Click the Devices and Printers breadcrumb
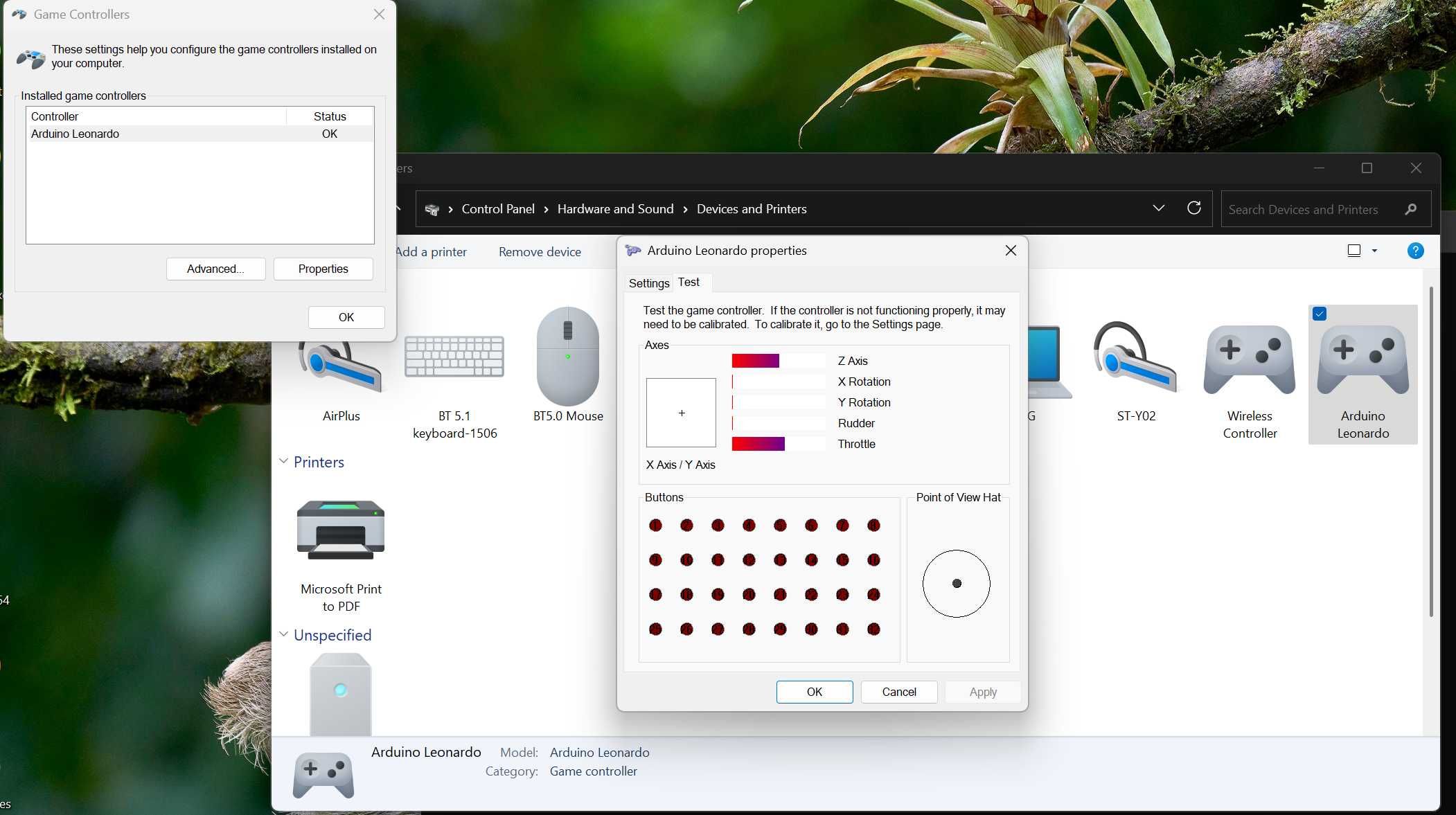The height and width of the screenshot is (815, 1456). click(752, 209)
